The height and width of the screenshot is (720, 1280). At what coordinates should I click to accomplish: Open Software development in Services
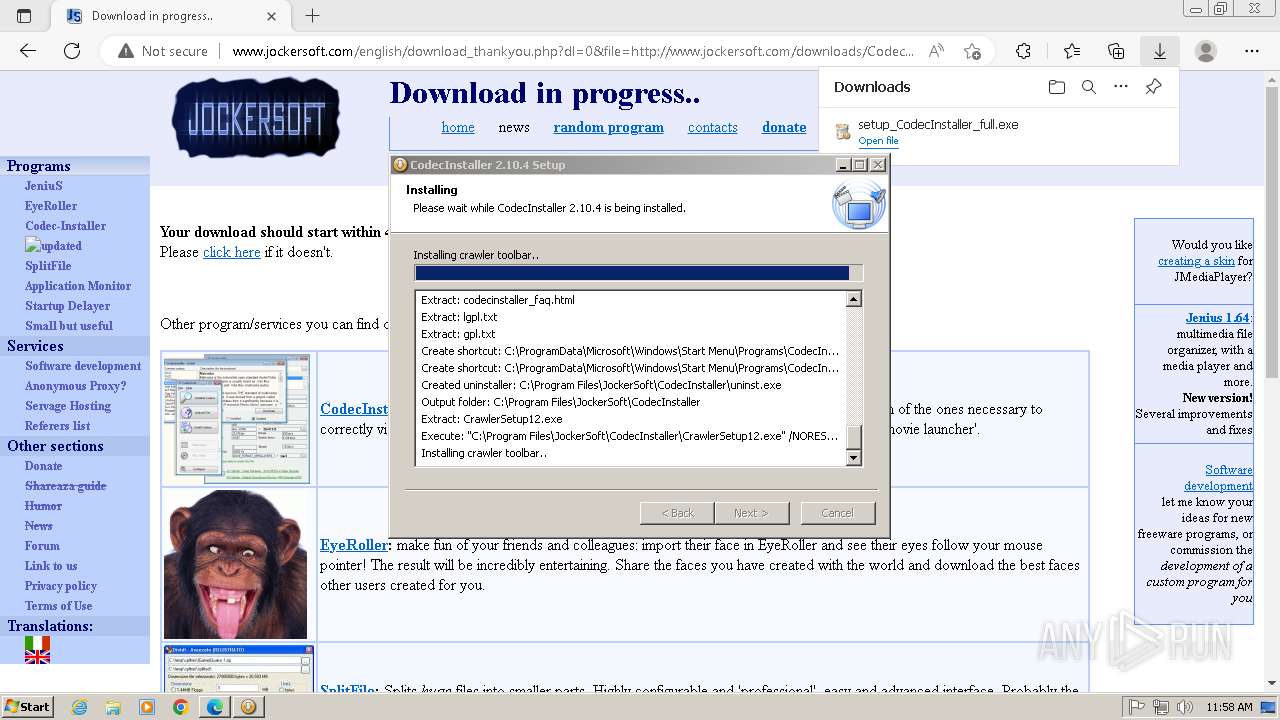click(83, 366)
